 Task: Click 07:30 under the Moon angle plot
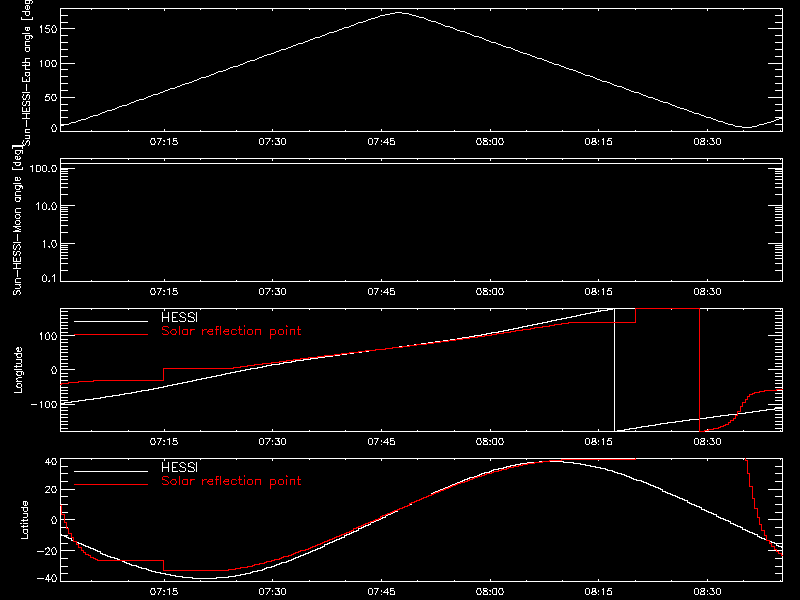[x=272, y=292]
